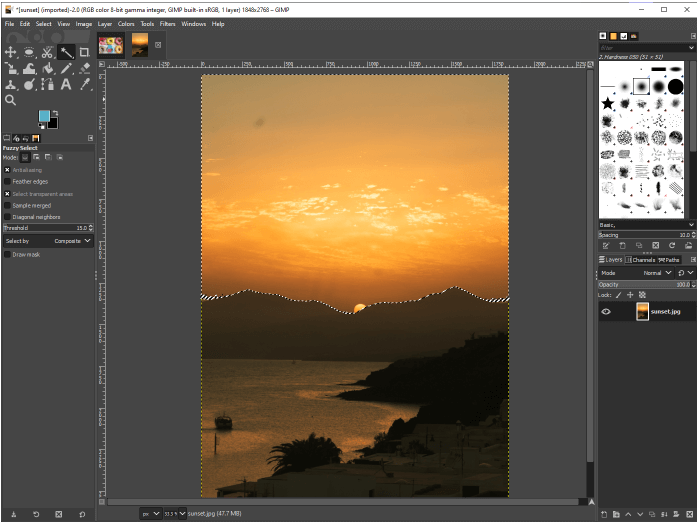Pick the Eraser tool
Viewport: 697px width, 522px height.
pyautogui.click(x=84, y=69)
